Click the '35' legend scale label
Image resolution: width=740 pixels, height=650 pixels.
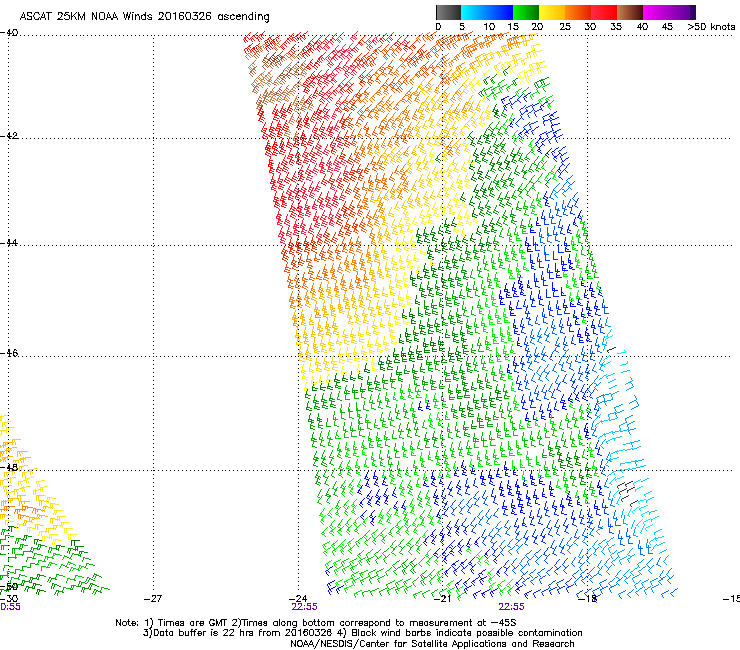coord(616,26)
